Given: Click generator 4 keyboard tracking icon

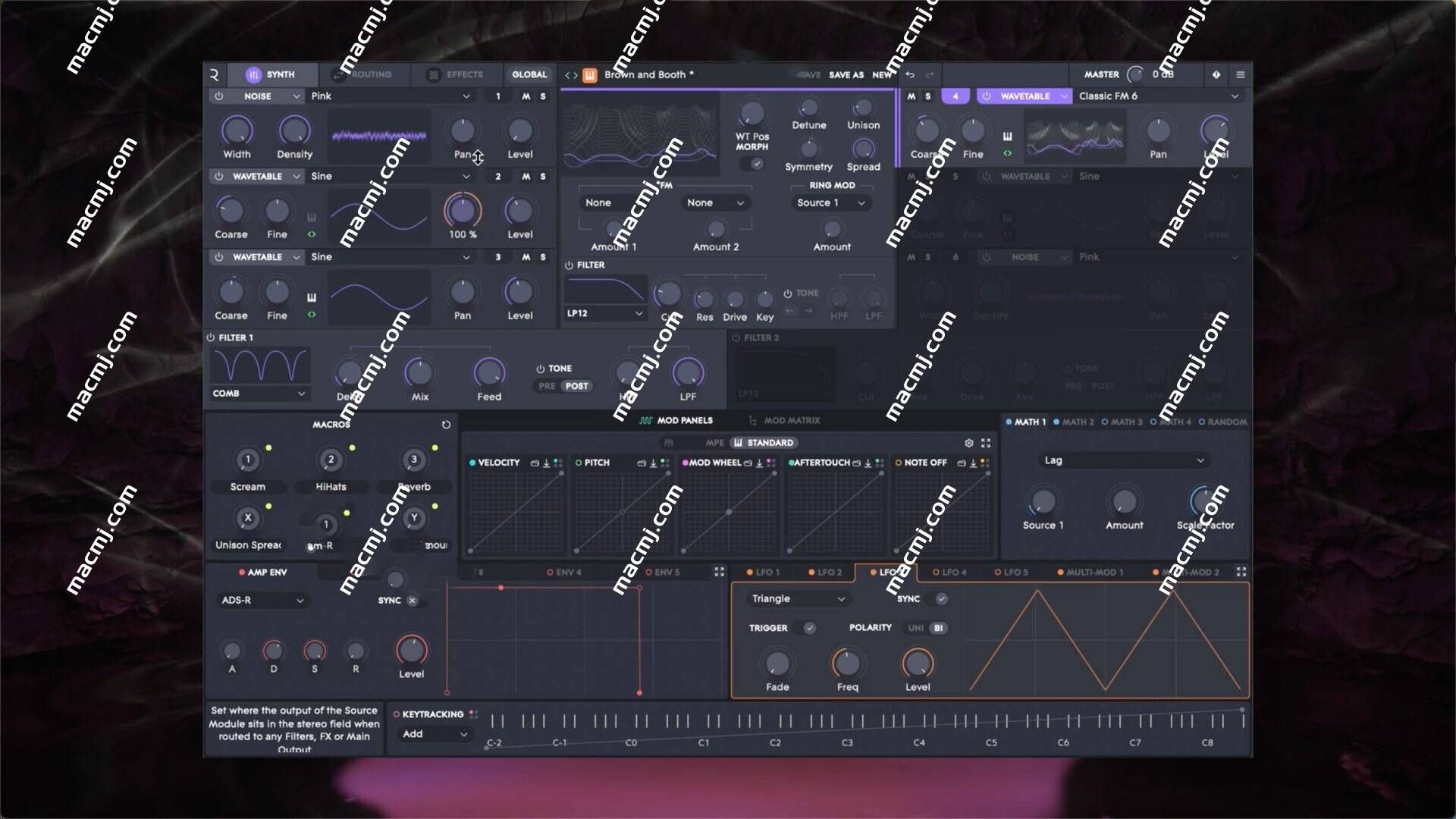Looking at the screenshot, I should 1007,136.
